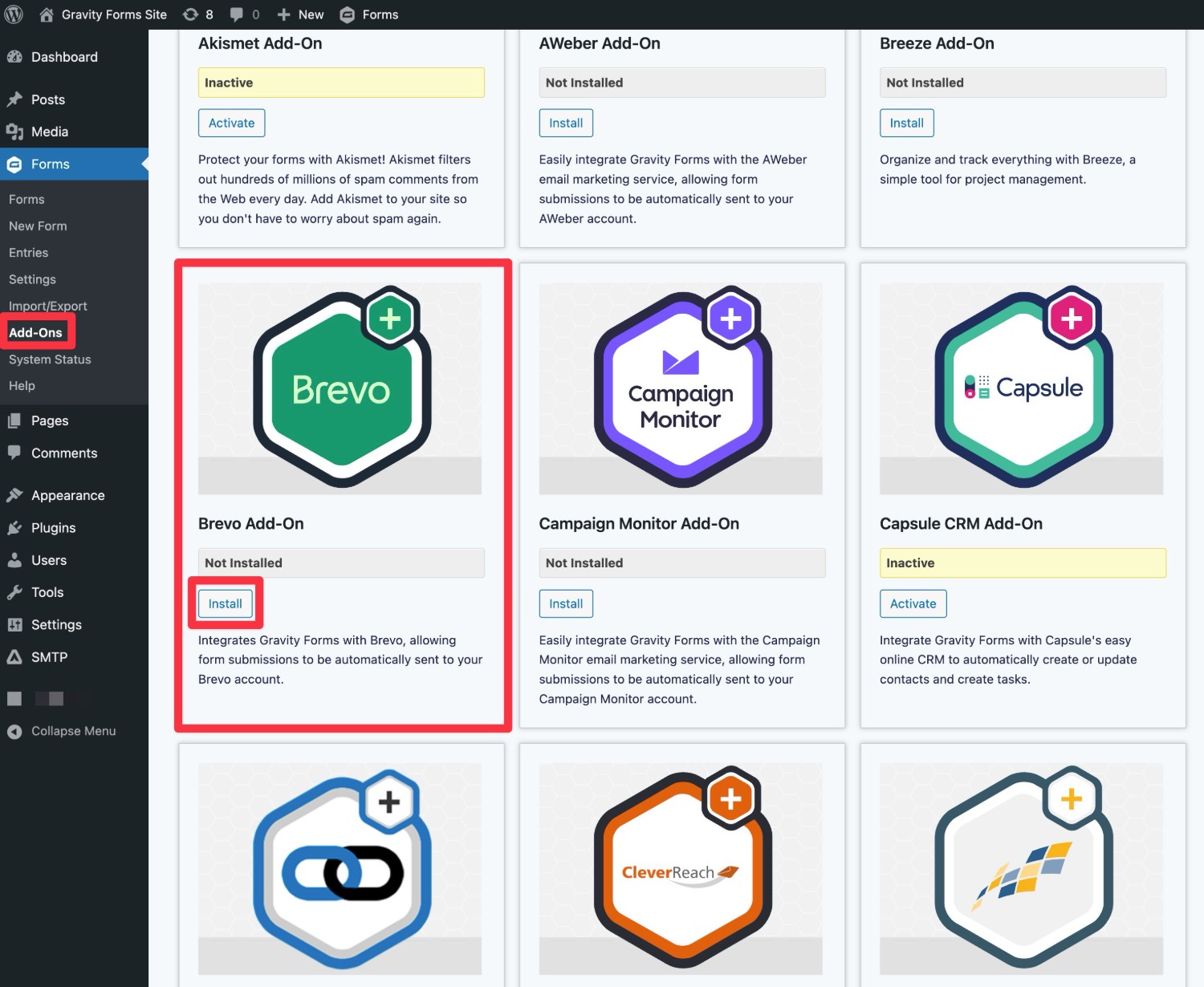Click the updates circular arrows icon
This screenshot has height=987, width=1204.
point(190,14)
